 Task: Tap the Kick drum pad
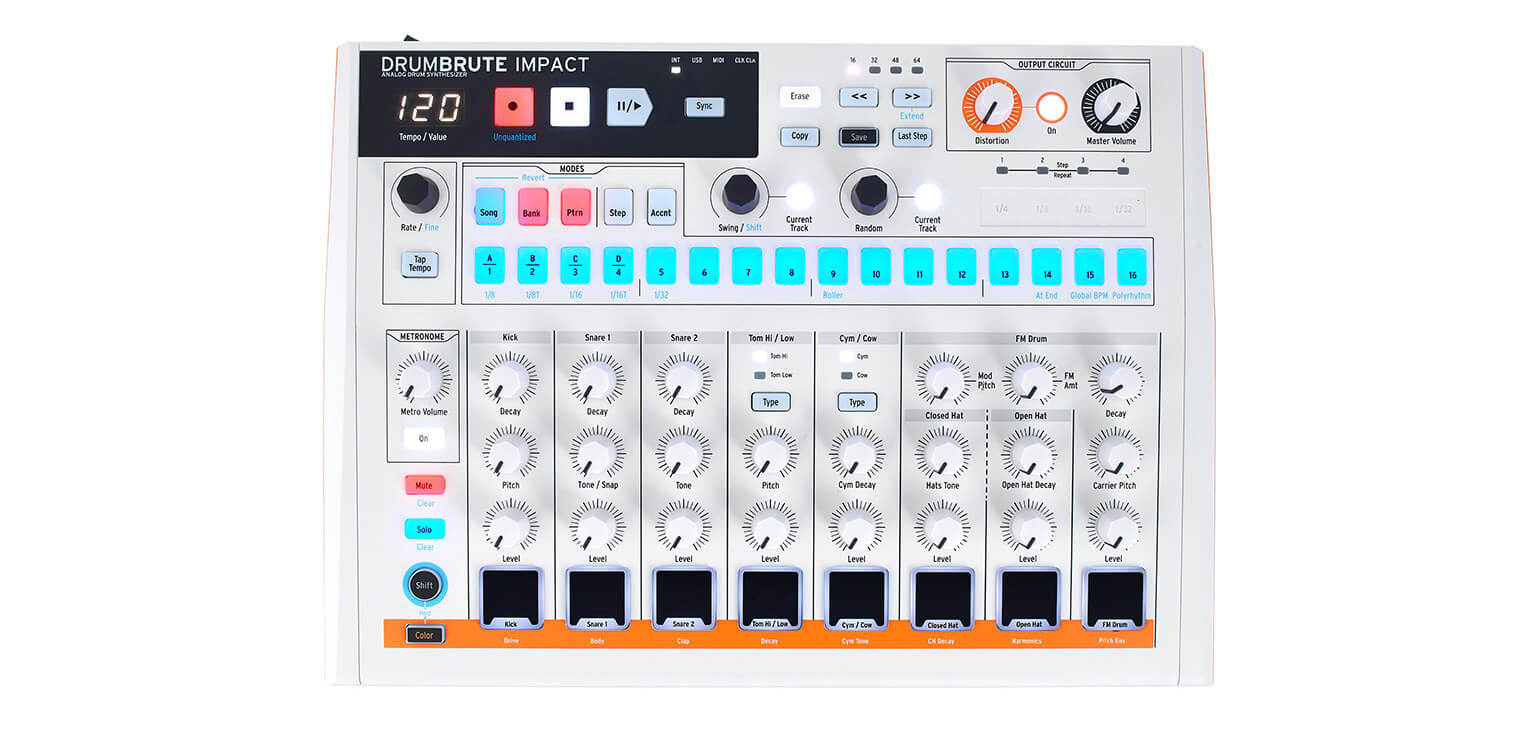tap(511, 596)
